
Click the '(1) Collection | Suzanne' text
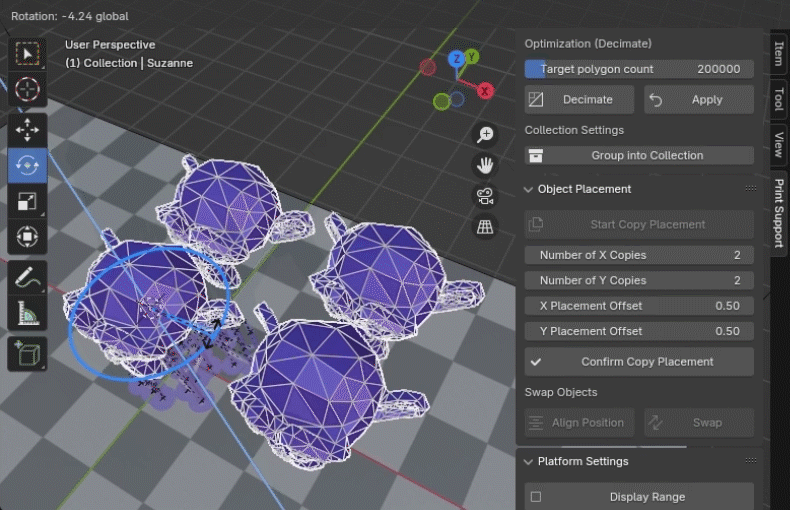(129, 63)
